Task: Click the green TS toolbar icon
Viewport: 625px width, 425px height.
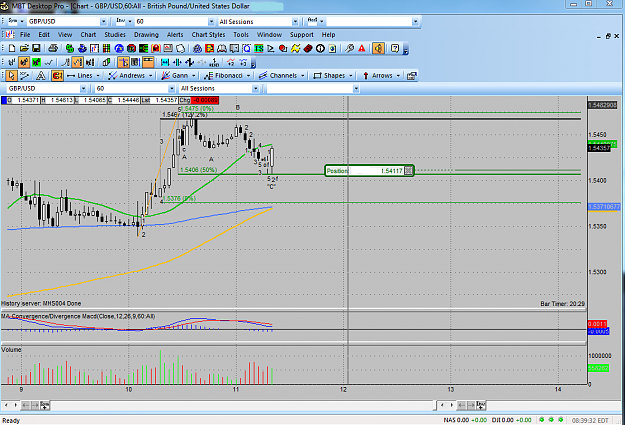Action: [x=259, y=48]
